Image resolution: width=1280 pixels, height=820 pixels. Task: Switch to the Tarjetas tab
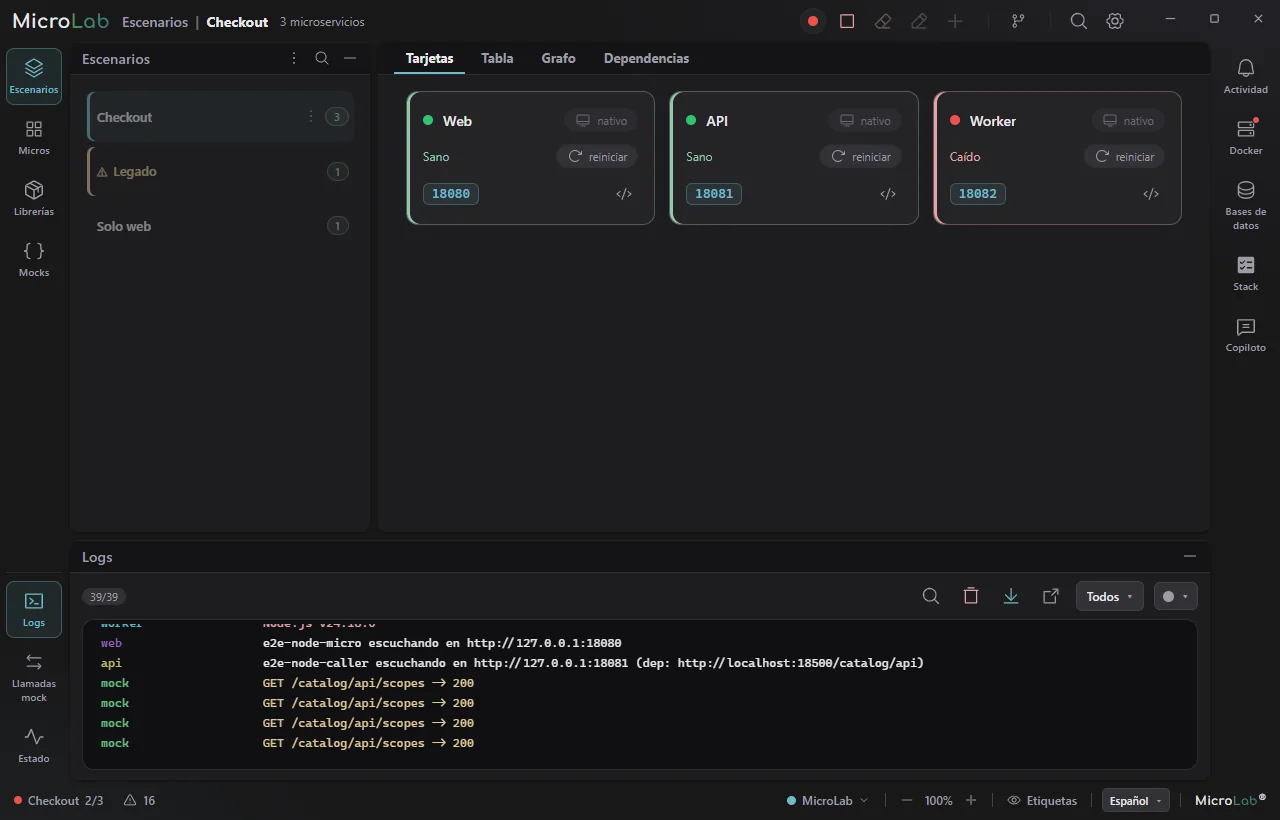click(x=430, y=58)
